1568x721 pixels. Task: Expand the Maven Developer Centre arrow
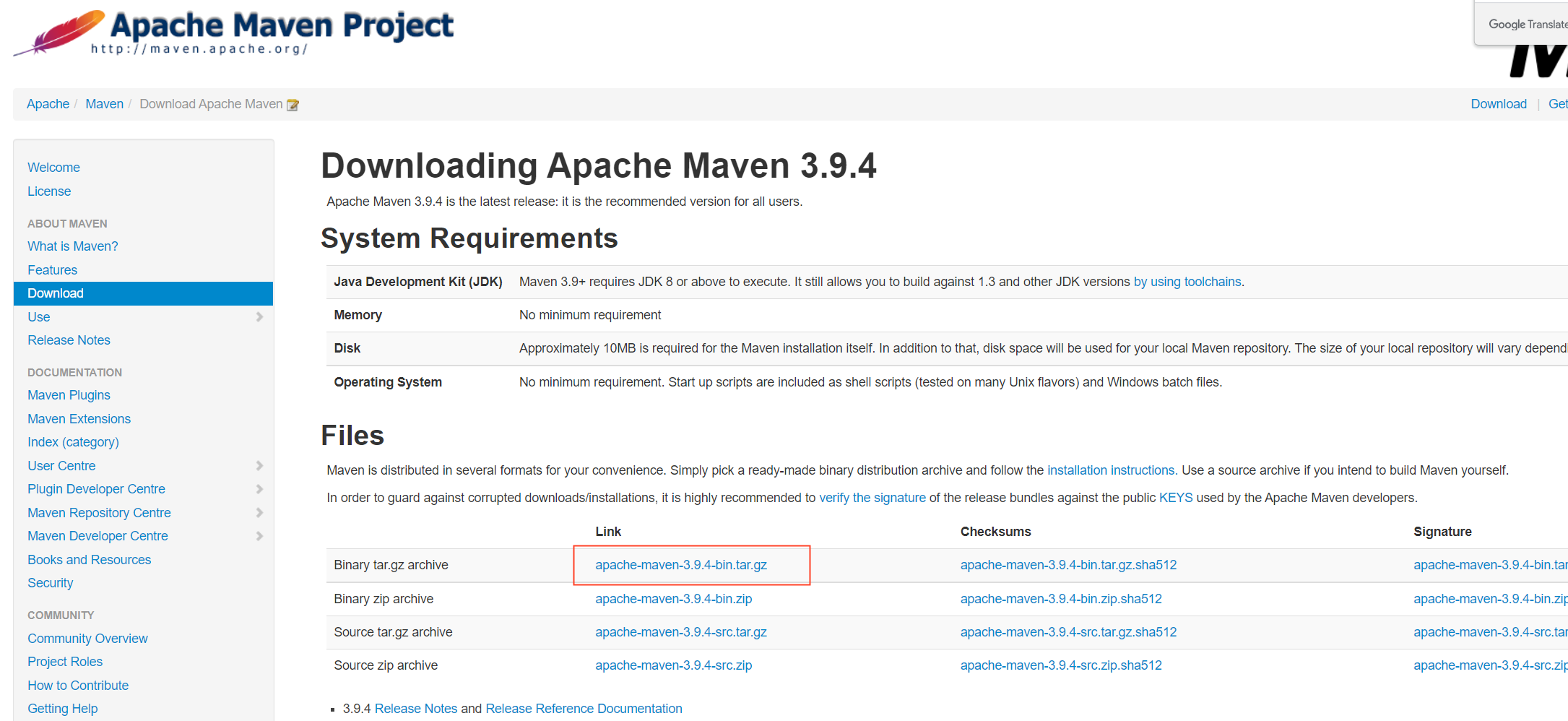(259, 536)
